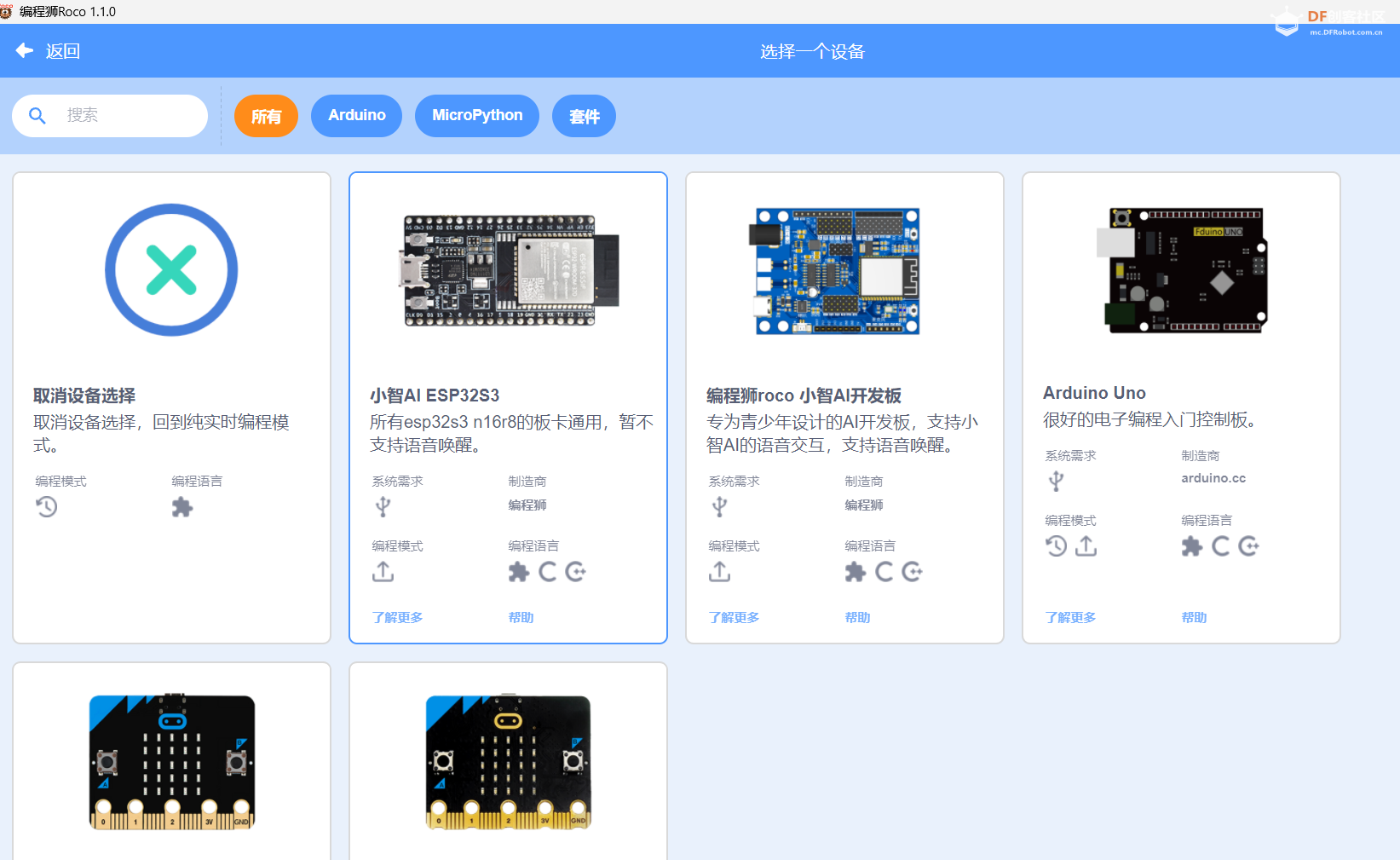The width and height of the screenshot is (1400, 860).
Task: Open 帮助 link for Arduino Uno
Action: (1195, 617)
